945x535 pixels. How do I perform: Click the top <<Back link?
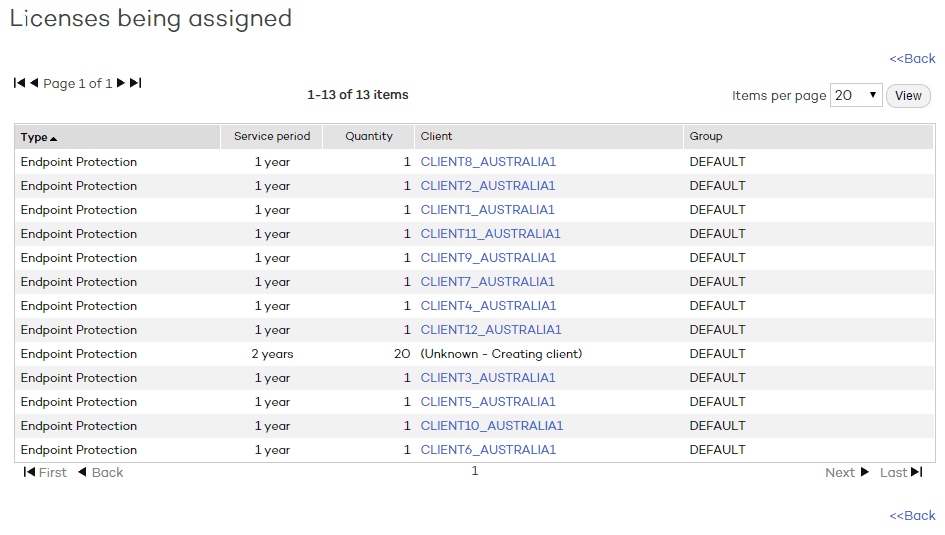(912, 58)
